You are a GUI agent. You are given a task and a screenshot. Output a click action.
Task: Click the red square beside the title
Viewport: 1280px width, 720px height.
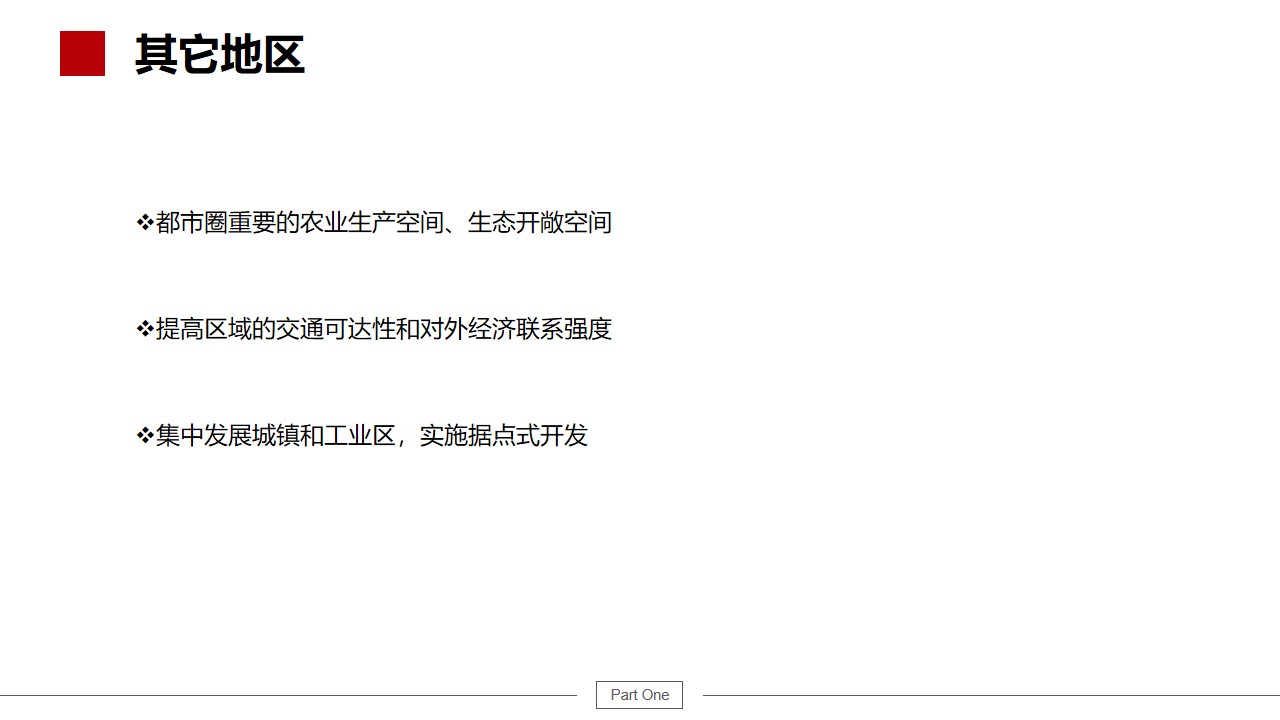(x=82, y=53)
